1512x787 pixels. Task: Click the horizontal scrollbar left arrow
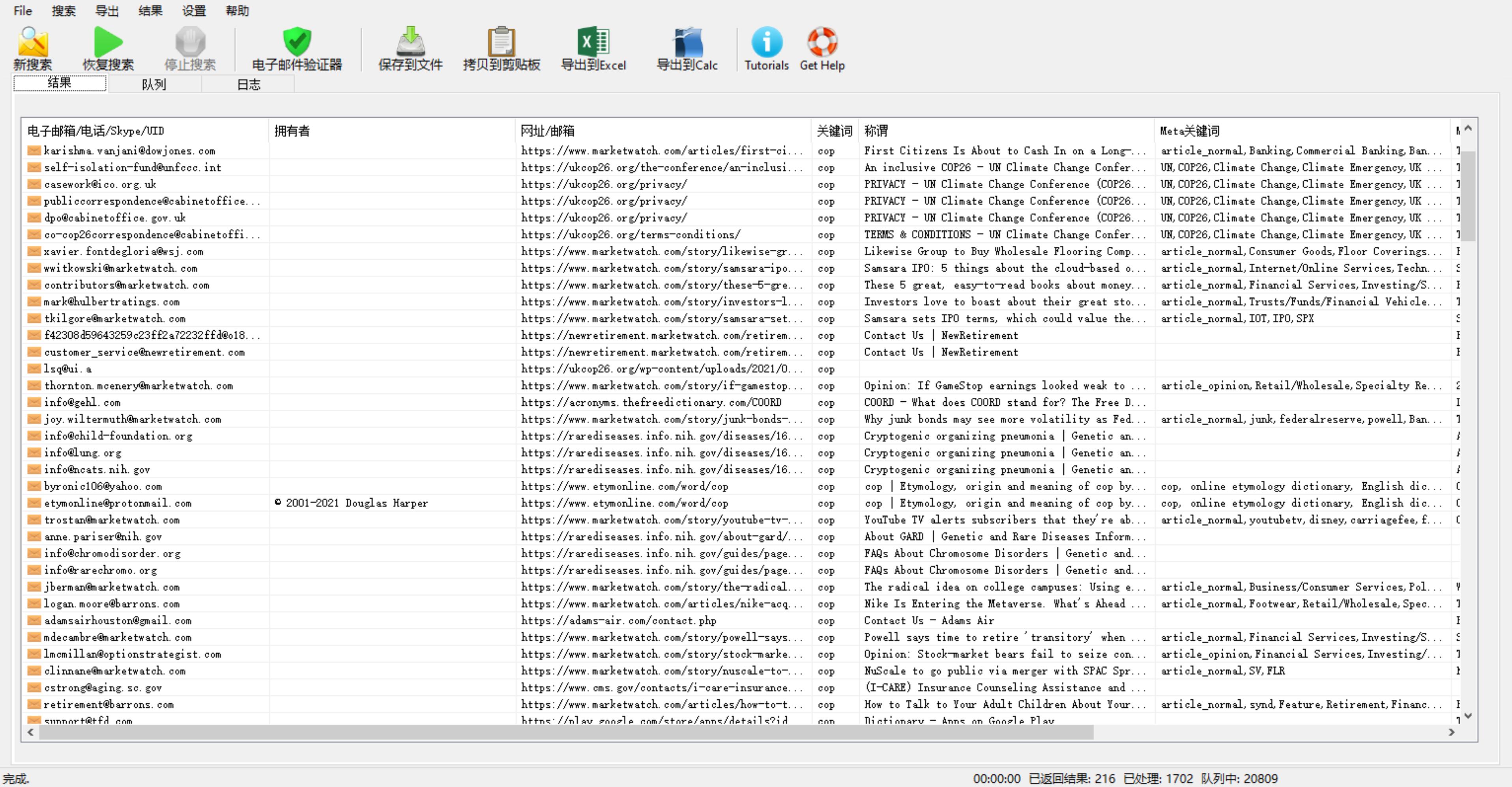click(x=30, y=733)
